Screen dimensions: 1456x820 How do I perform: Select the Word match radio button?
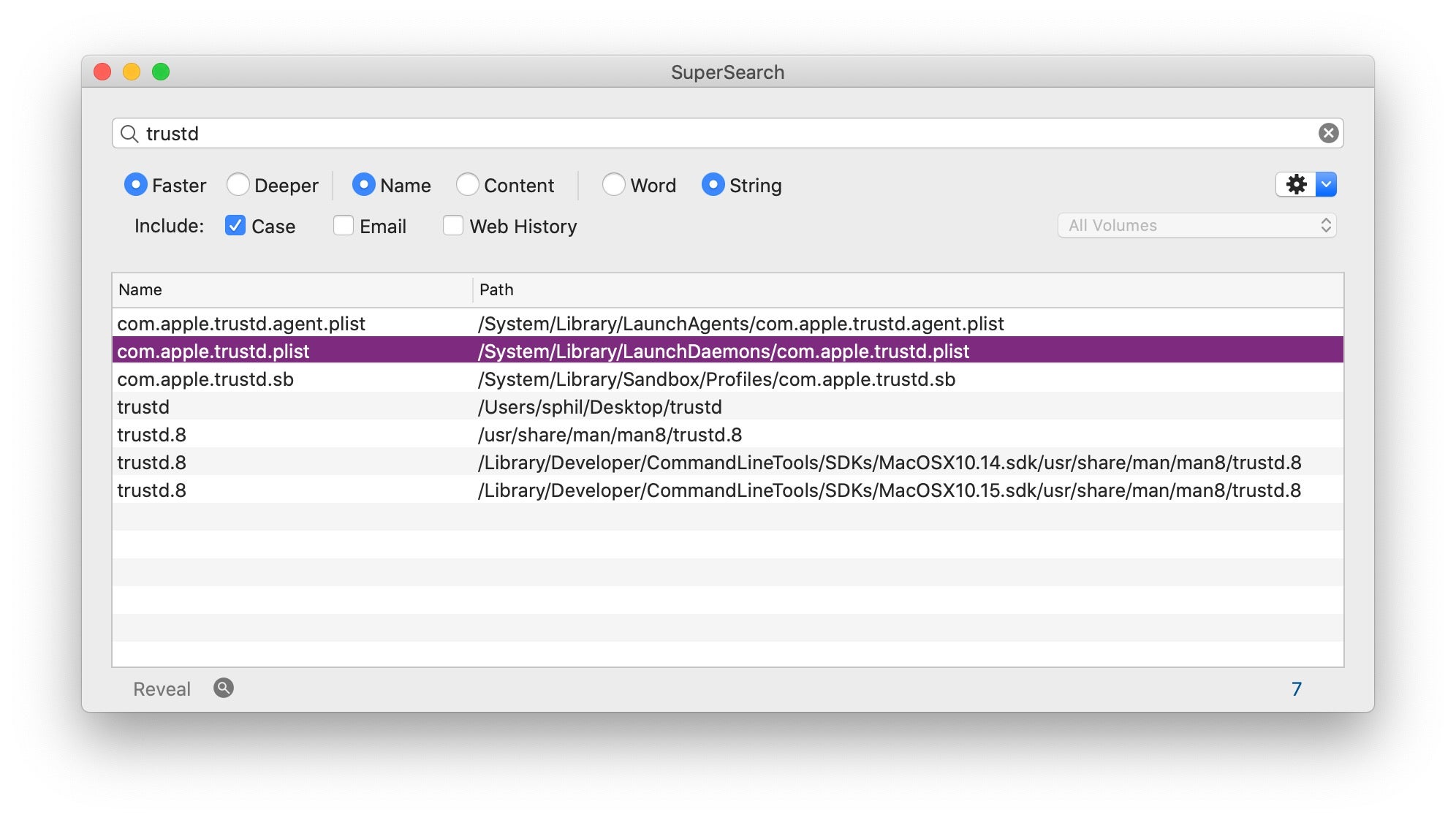[614, 185]
